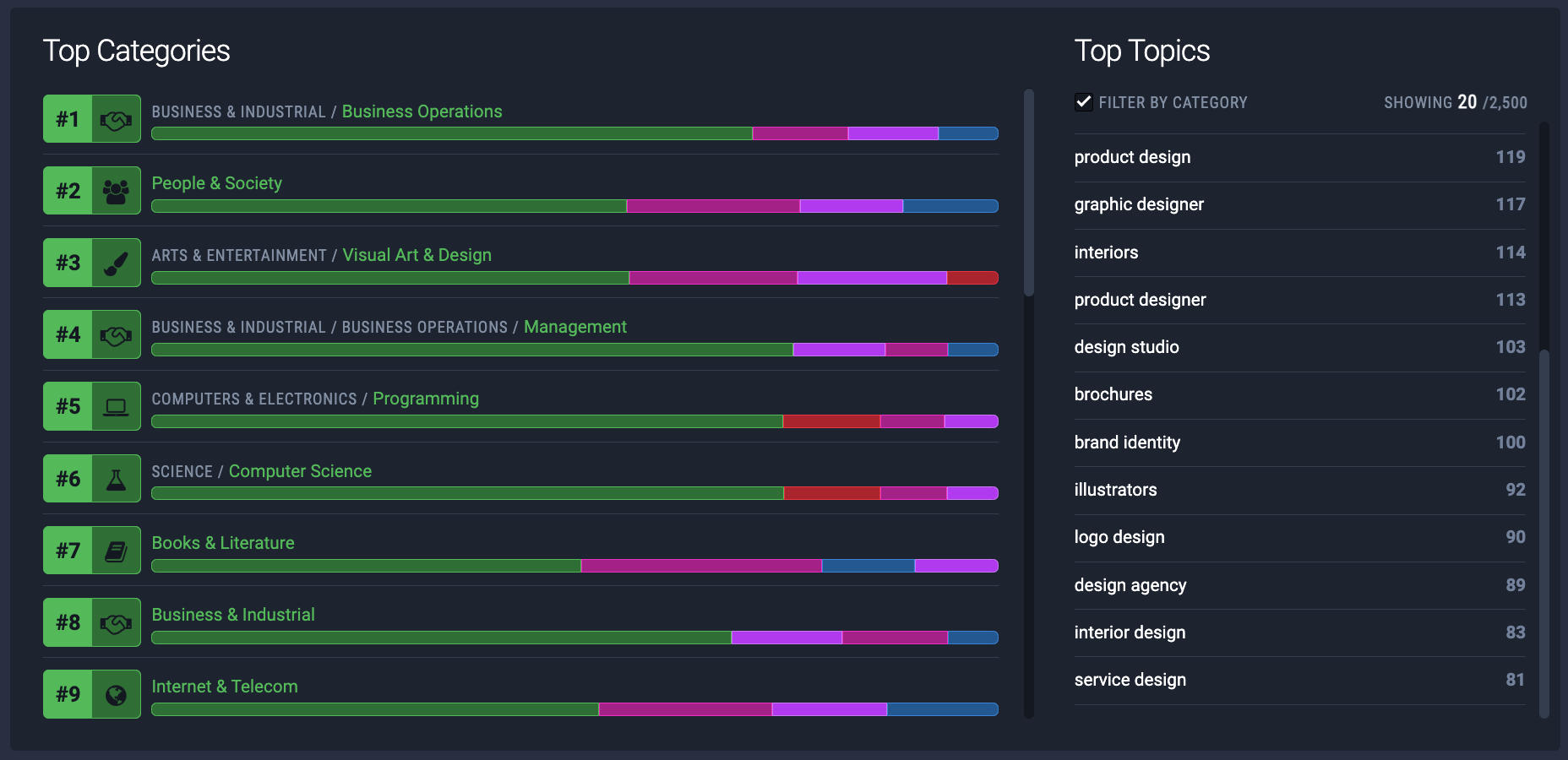Open the Management category link
The image size is (1568, 760).
(575, 327)
